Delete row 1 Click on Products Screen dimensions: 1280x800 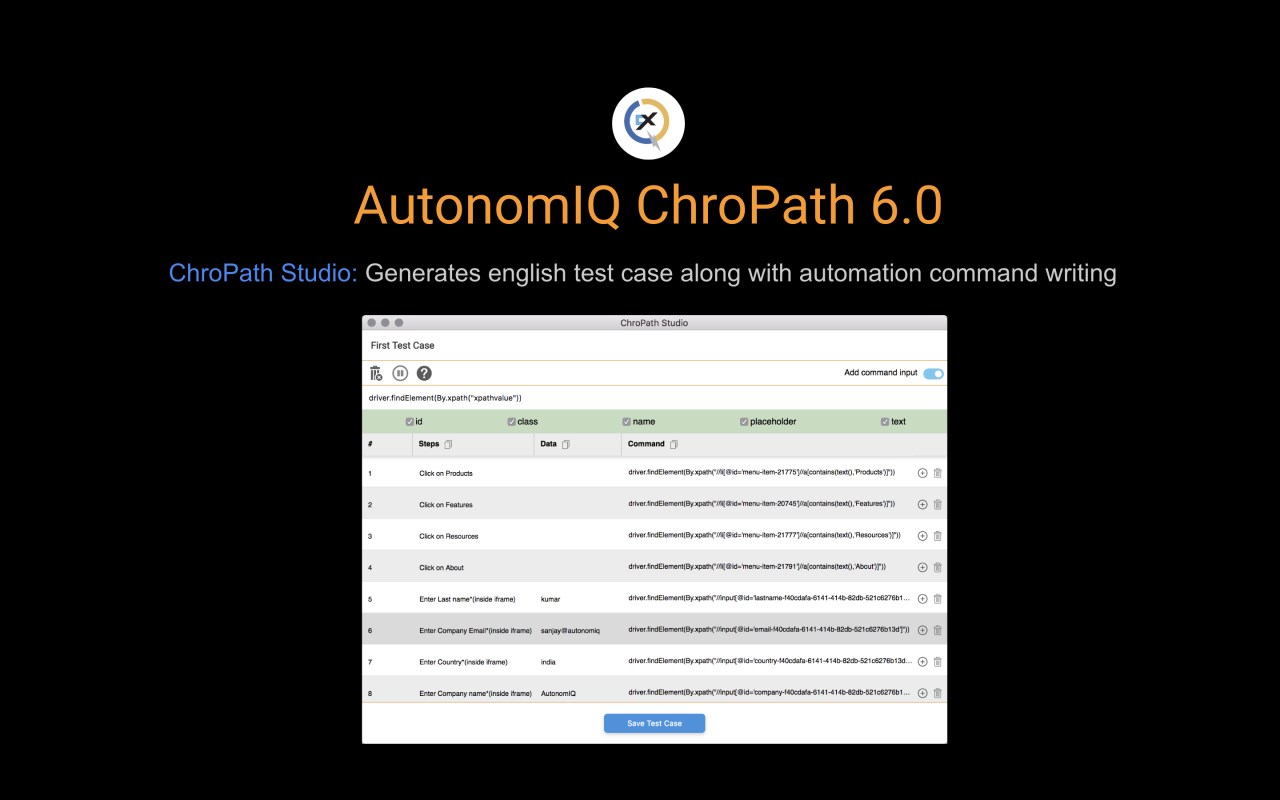938,473
